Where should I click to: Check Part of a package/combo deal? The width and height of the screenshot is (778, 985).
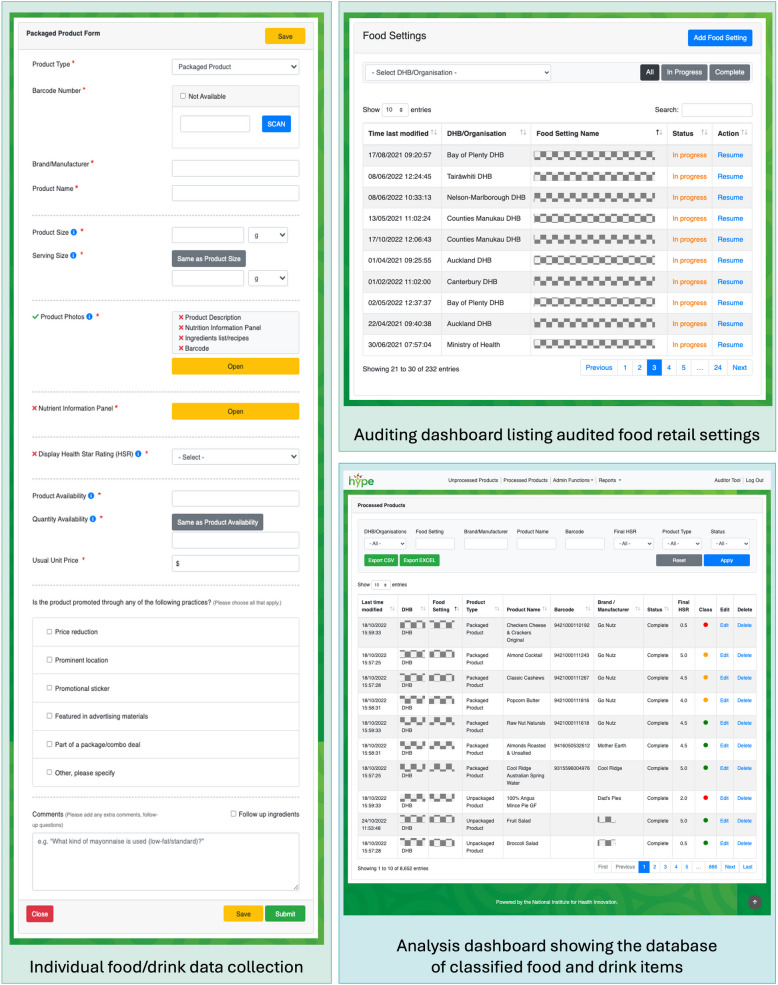pyautogui.click(x=49, y=744)
